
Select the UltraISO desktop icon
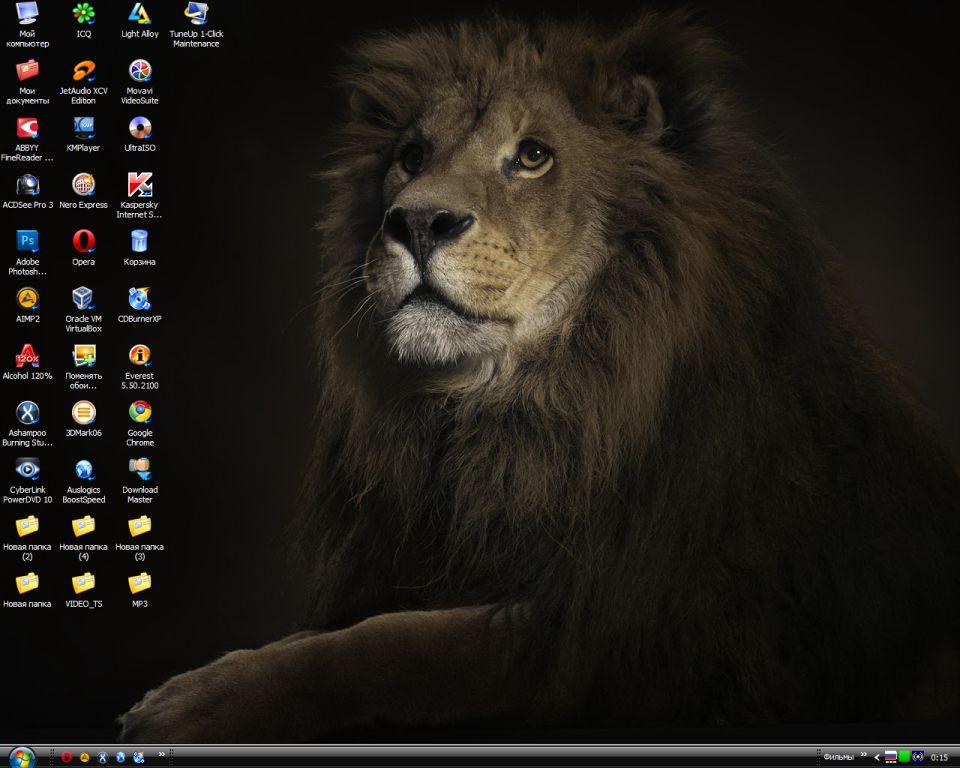pos(140,128)
